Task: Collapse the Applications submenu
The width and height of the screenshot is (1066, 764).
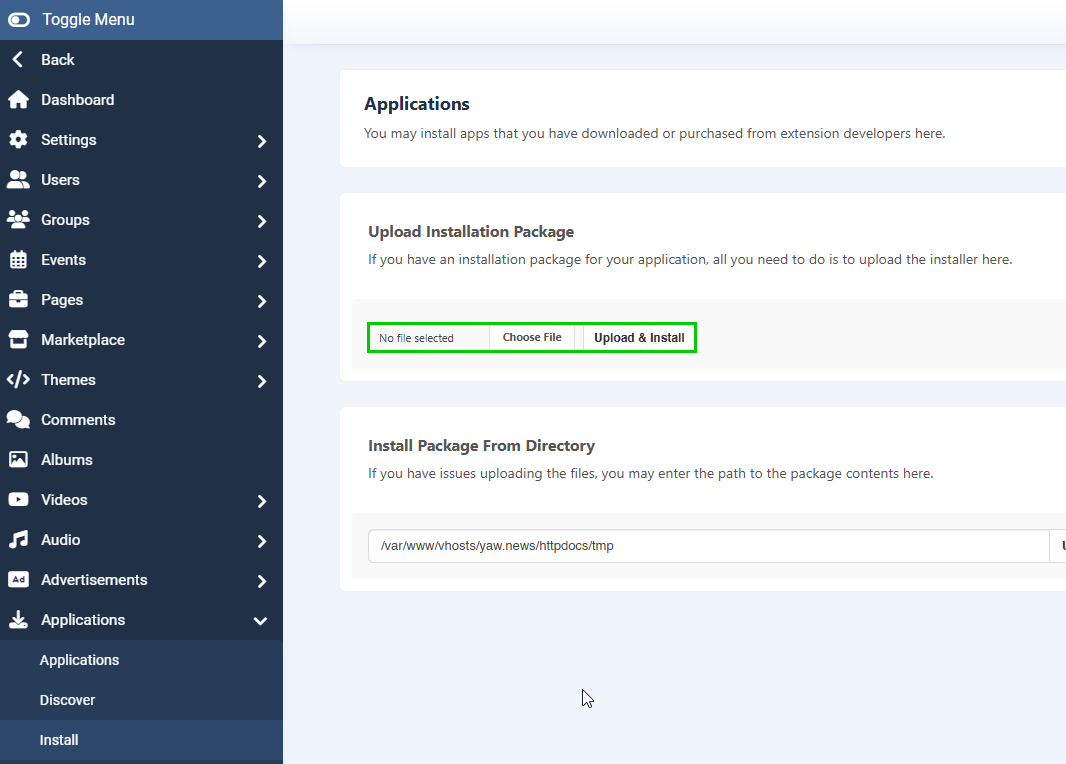Action: [x=261, y=620]
